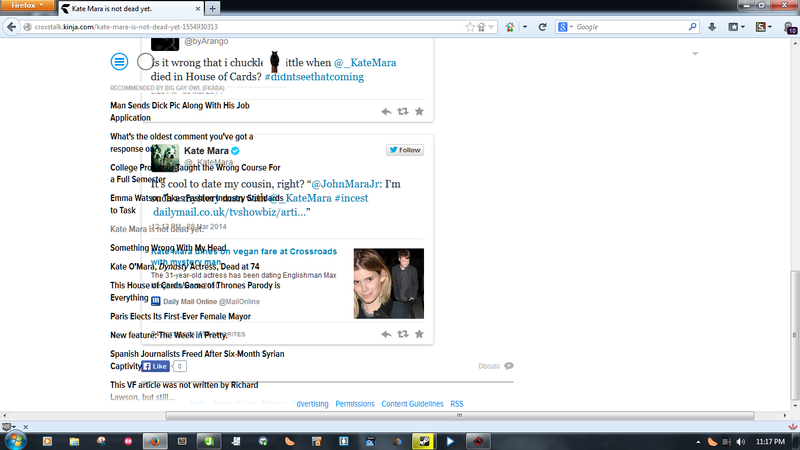Like the post on Facebook
The height and width of the screenshot is (450, 800).
pyautogui.click(x=156, y=366)
